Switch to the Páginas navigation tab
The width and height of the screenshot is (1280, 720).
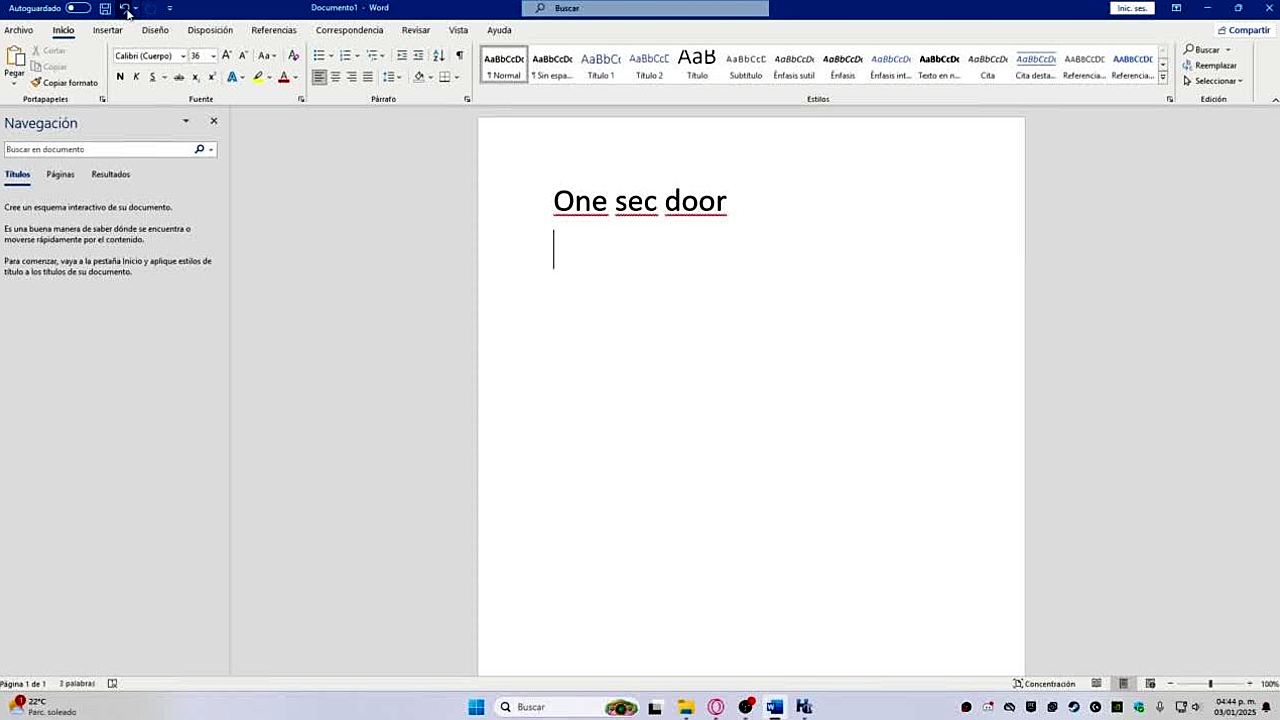pos(60,174)
